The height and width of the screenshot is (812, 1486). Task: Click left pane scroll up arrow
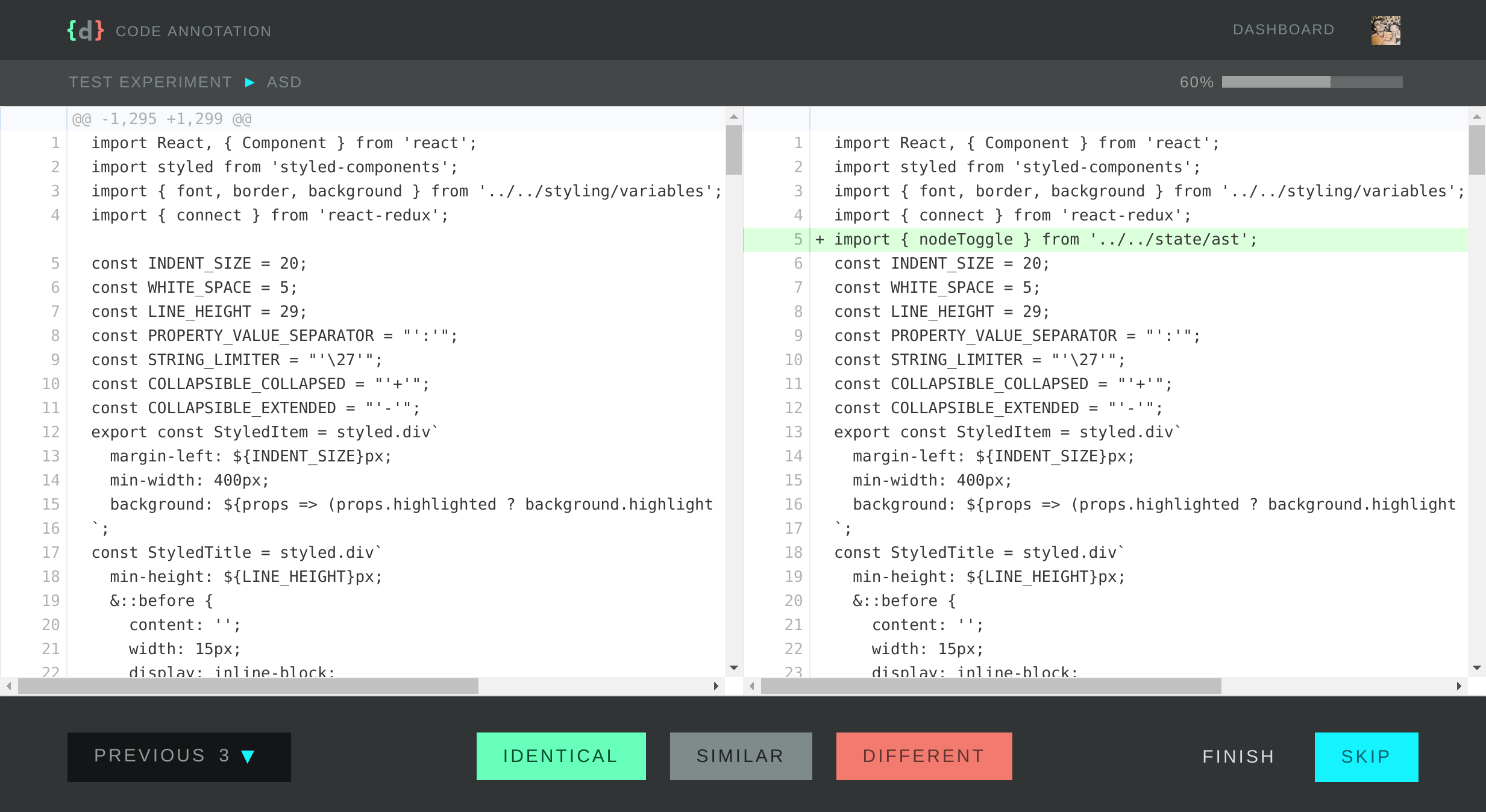733,117
